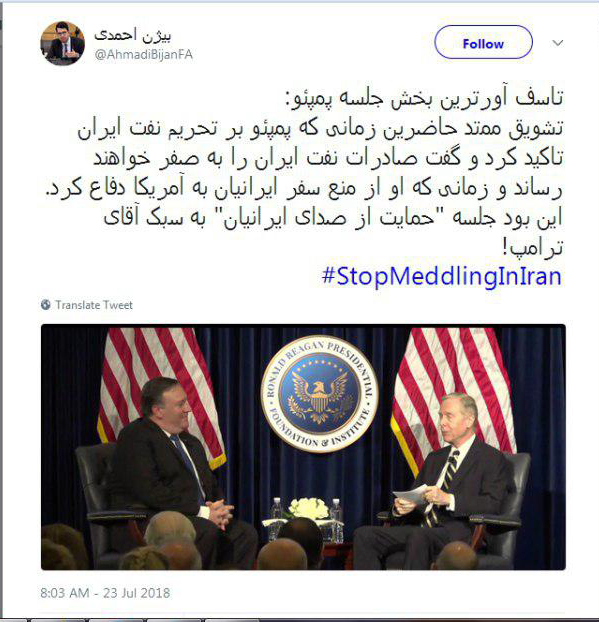Click the flag behind the man holding papers

click(x=452, y=391)
